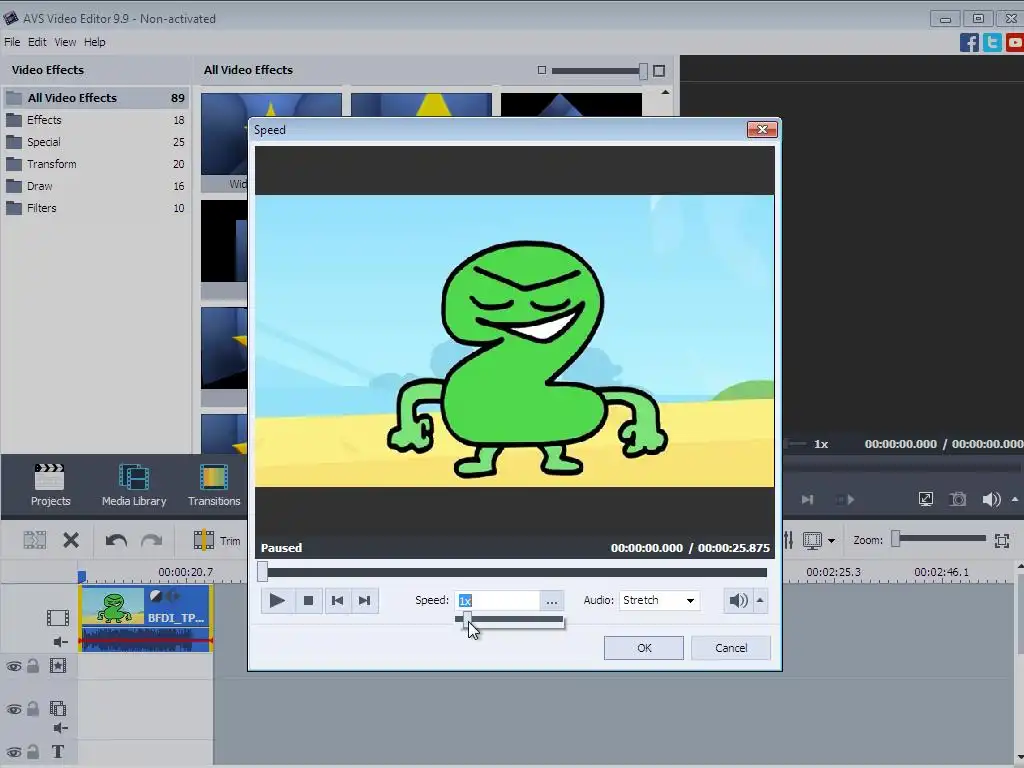The image size is (1024, 768).
Task: Toggle video effects track visibility eye
Action: pyautogui.click(x=14, y=666)
